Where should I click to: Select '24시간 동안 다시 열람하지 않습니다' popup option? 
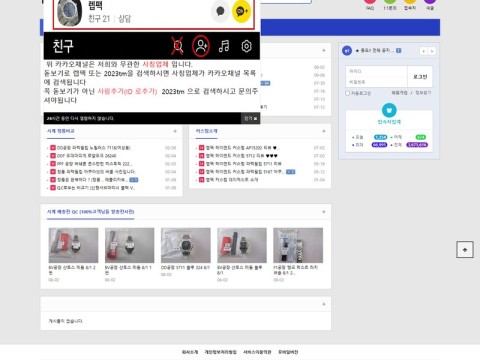80,118
